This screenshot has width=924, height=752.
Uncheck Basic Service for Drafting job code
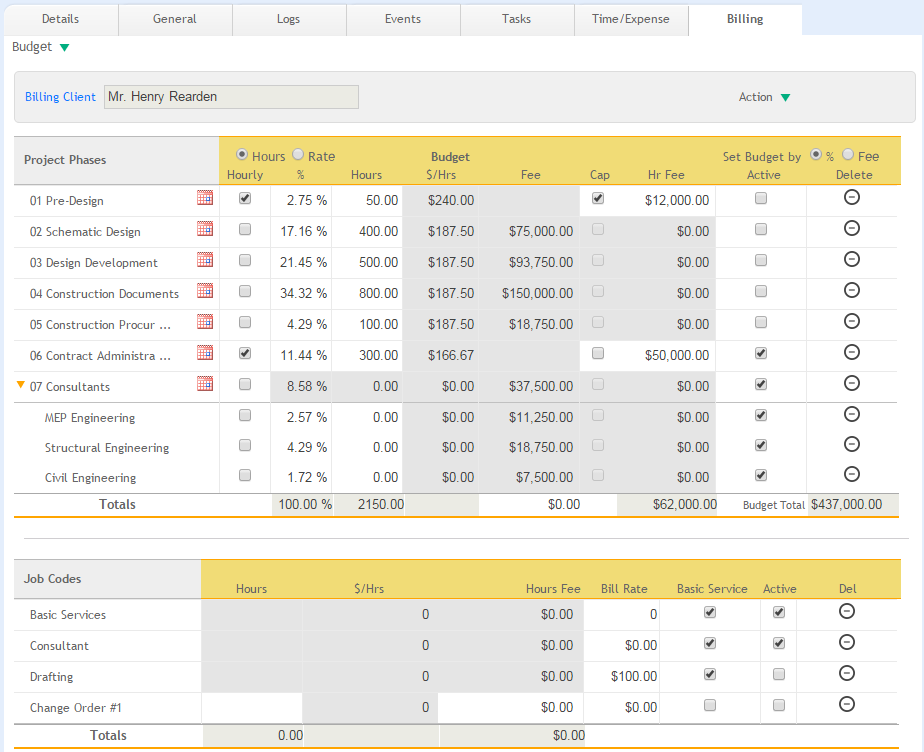click(x=710, y=674)
